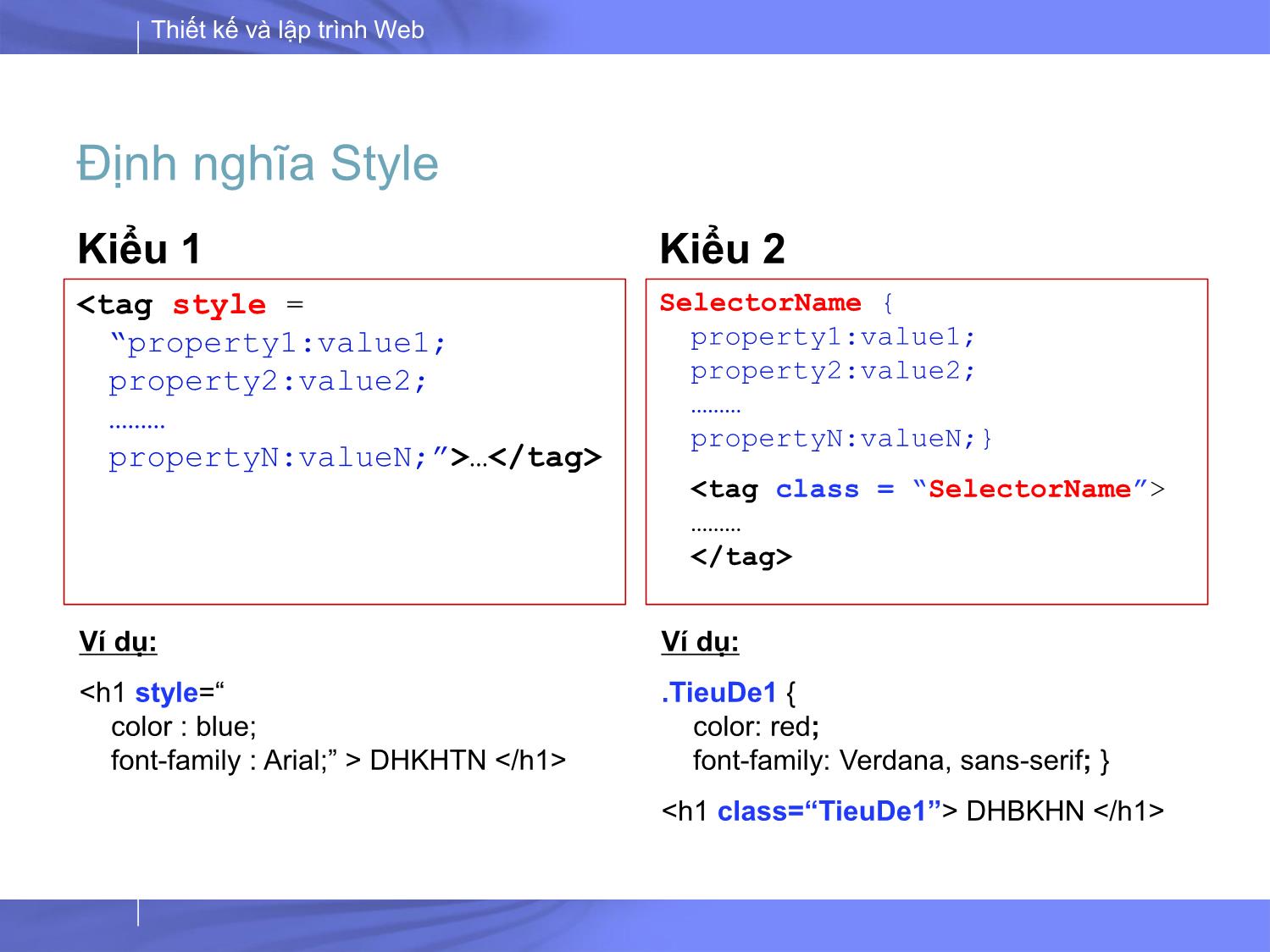Click 'Ví dụ:' label under Kiểu 1
This screenshot has height=952, width=1270.
119,643
